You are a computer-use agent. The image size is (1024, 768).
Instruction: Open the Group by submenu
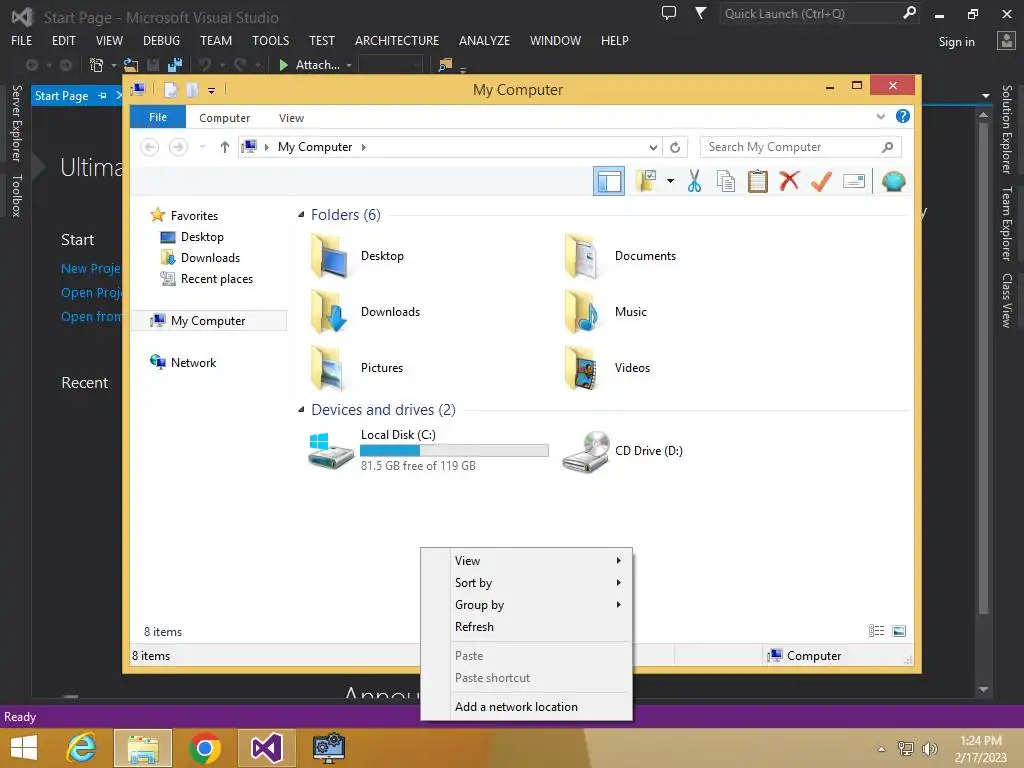click(x=526, y=605)
